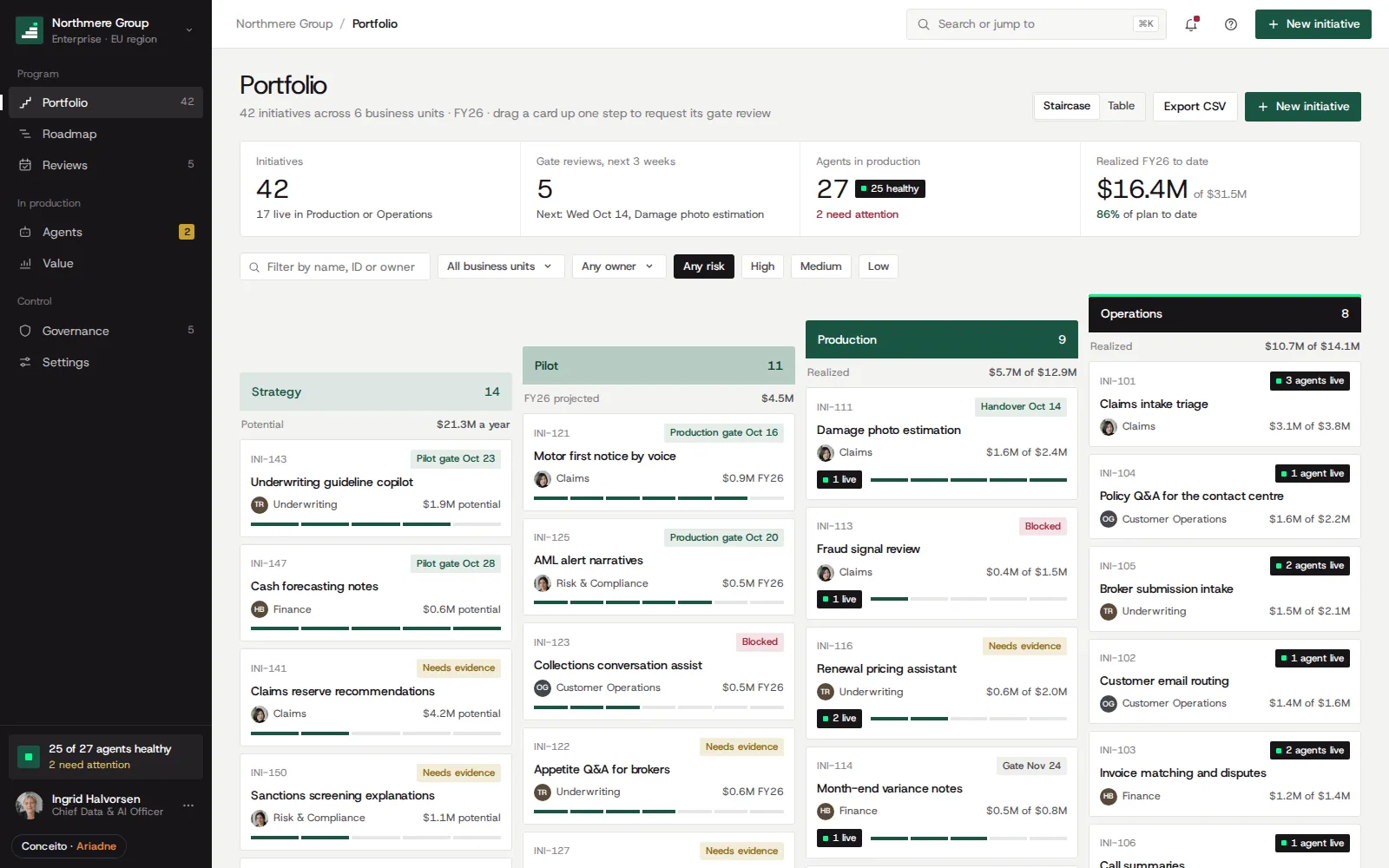1389x868 pixels.
Task: Open the Settings page
Action: (x=106, y=362)
